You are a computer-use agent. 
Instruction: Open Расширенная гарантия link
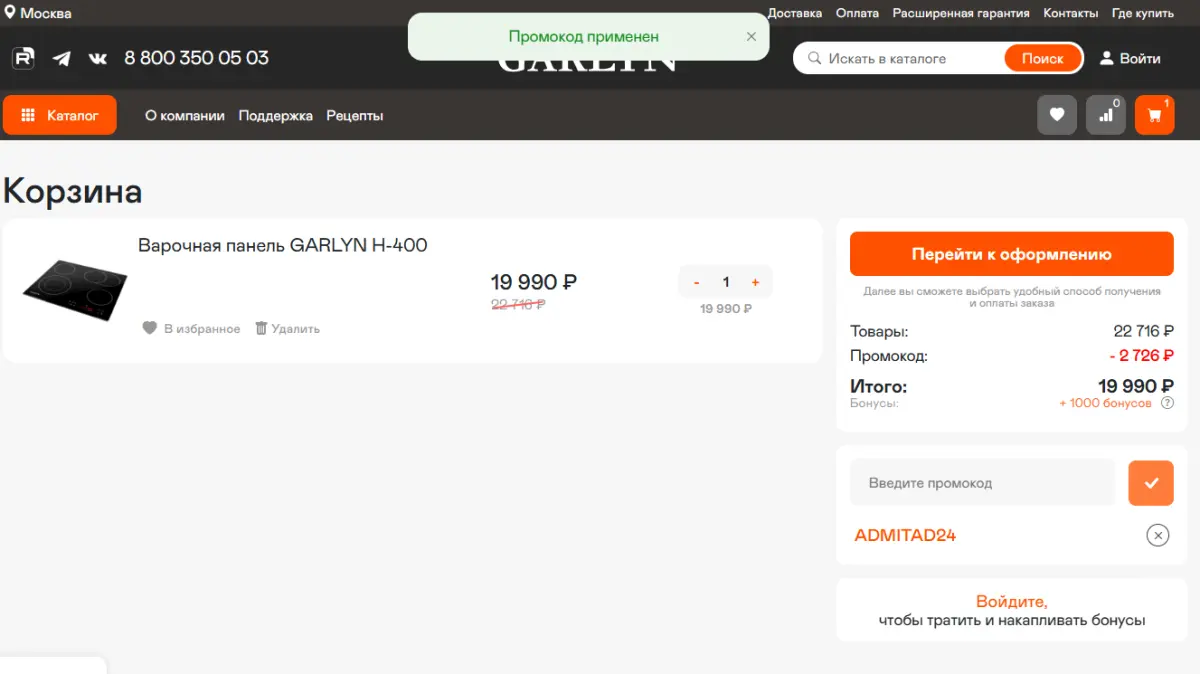961,13
